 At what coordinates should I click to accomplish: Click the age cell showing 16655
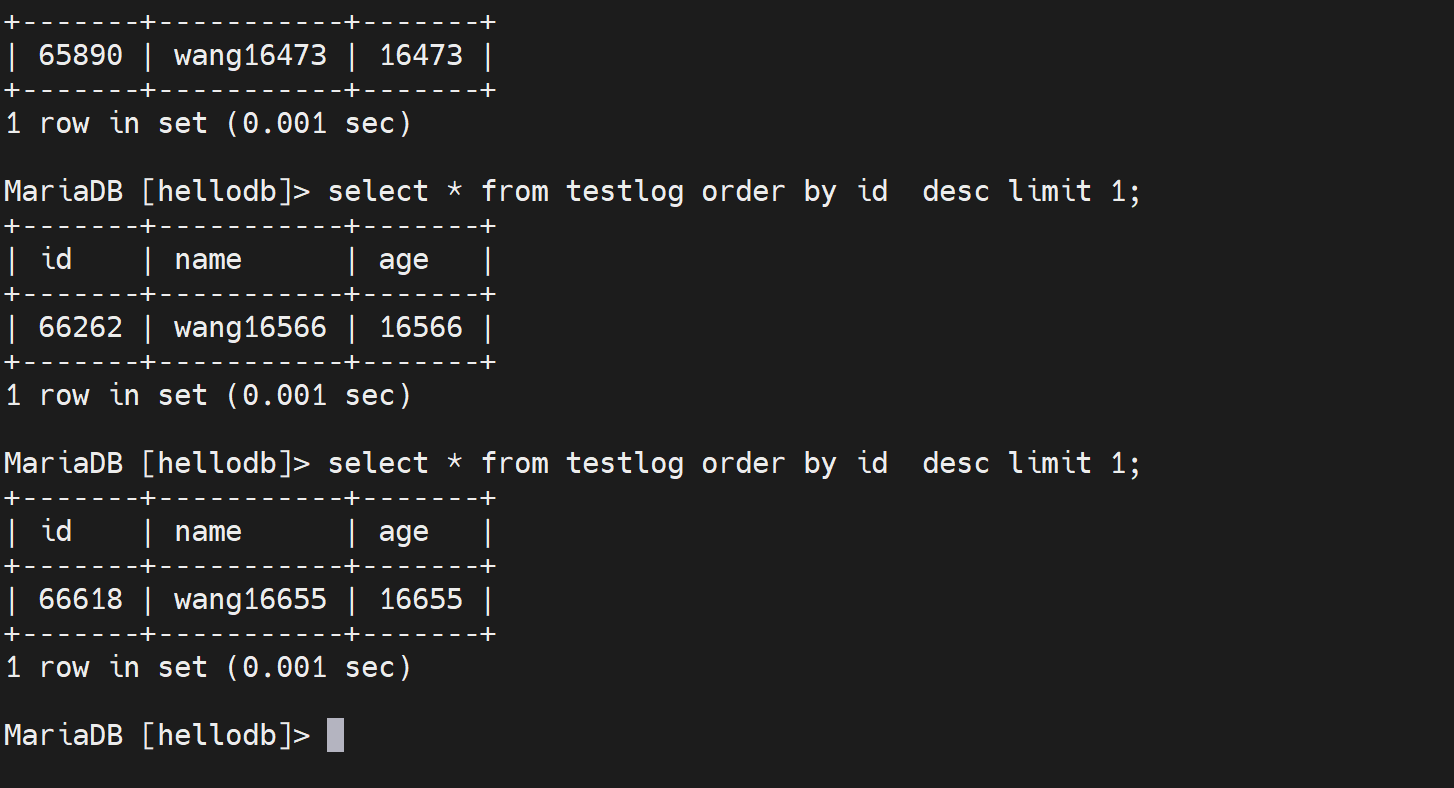pyautogui.click(x=421, y=599)
